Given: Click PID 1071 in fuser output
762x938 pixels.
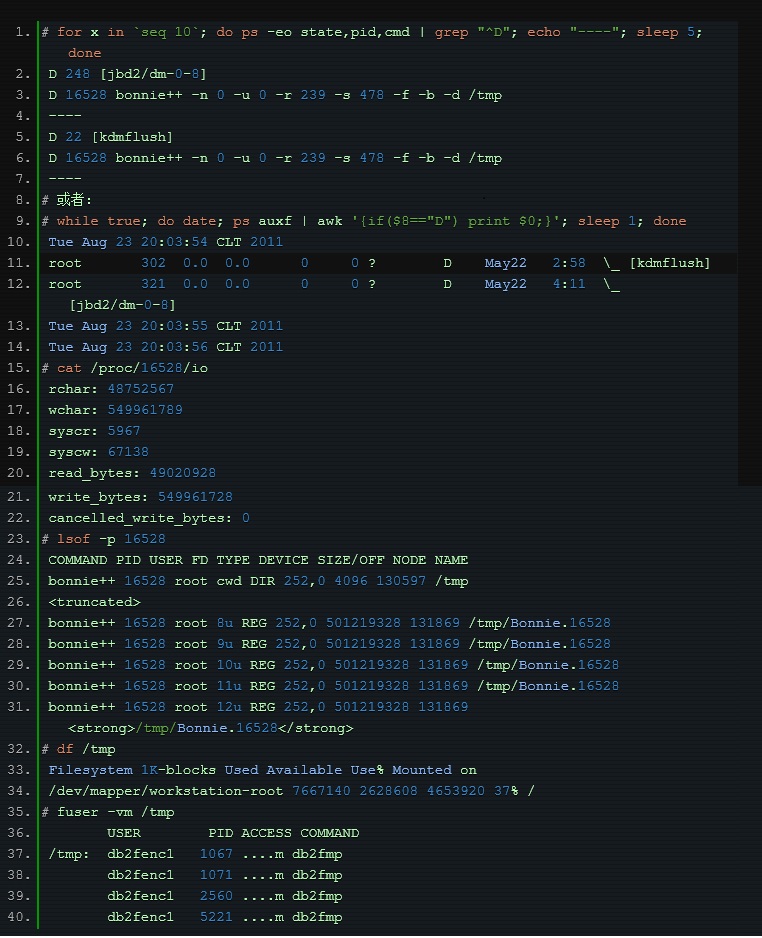Looking at the screenshot, I should coord(216,875).
